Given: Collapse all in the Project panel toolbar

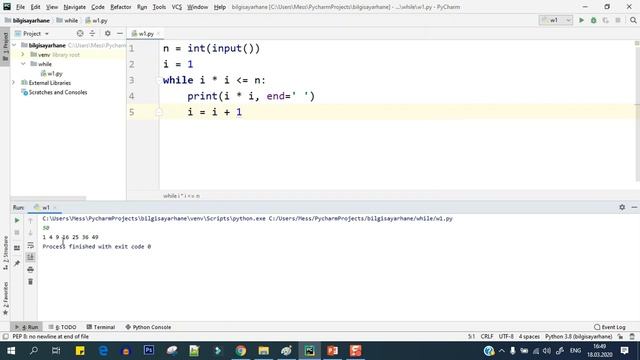Looking at the screenshot, I should click(x=92, y=33).
